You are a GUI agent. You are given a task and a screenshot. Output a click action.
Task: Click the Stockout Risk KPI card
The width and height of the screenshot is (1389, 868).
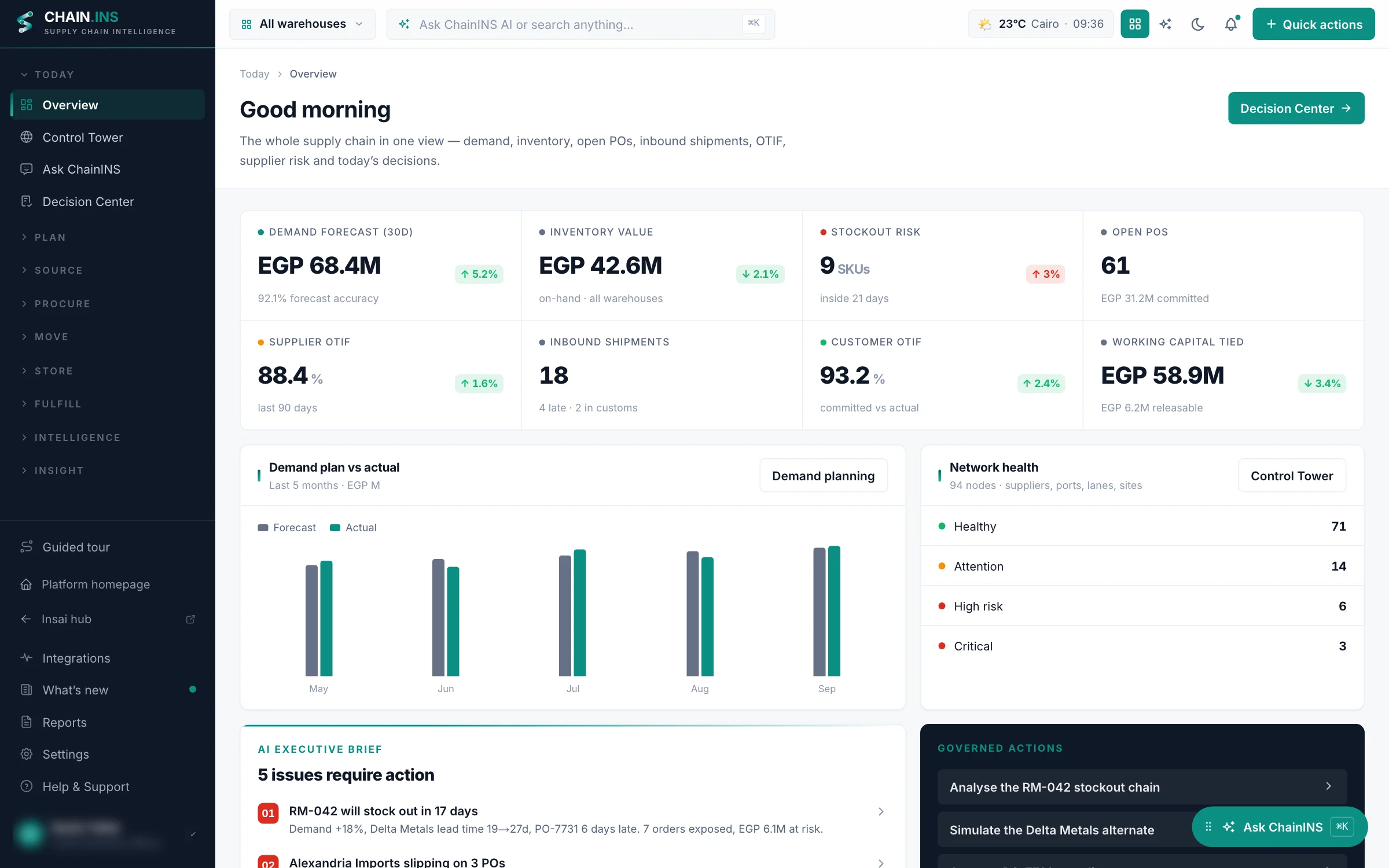pyautogui.click(x=942, y=266)
